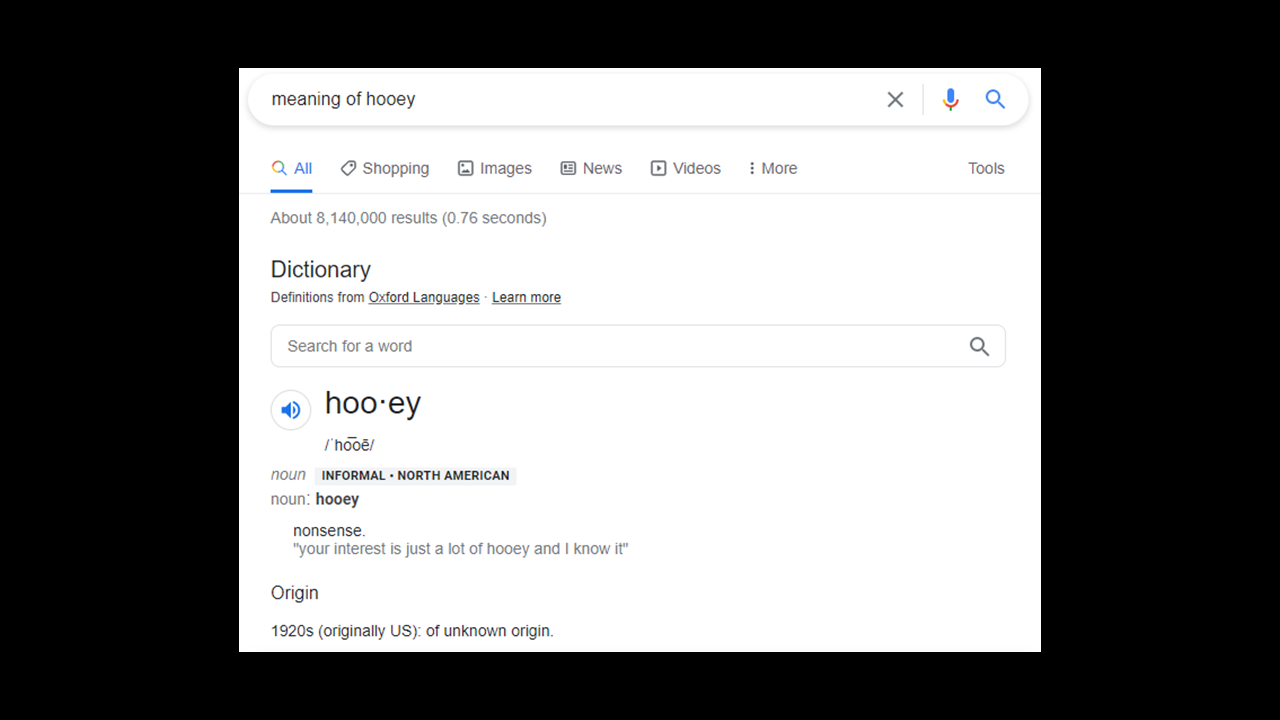Go to the Videos tab
Image resolution: width=1280 pixels, height=720 pixels.
tap(686, 168)
